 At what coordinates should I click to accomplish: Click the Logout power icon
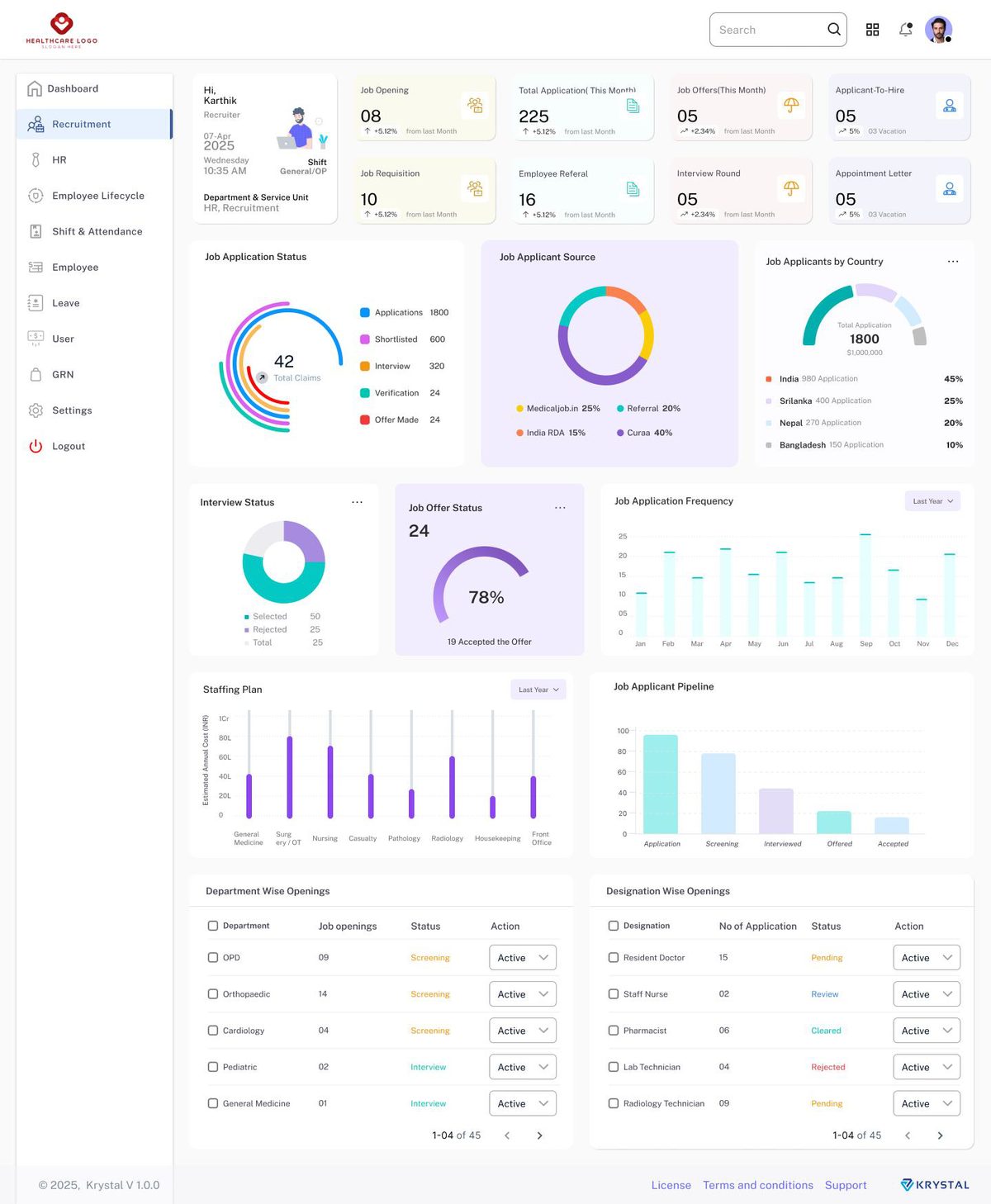(36, 446)
